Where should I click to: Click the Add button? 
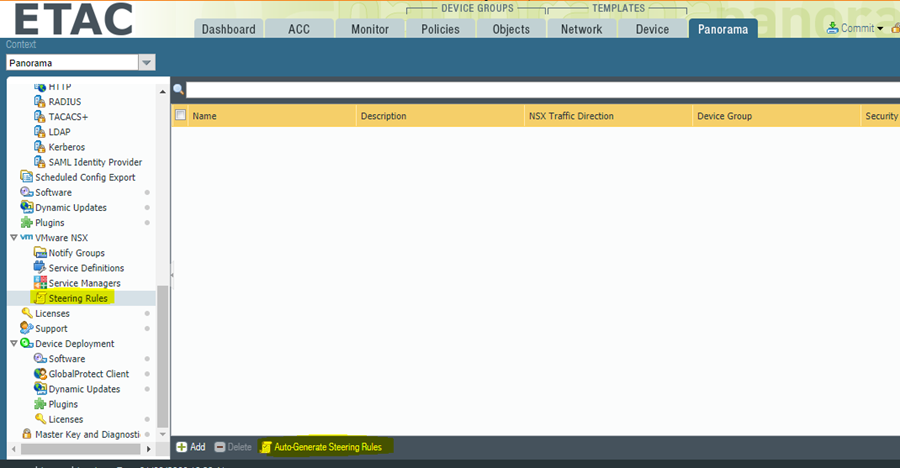[191, 447]
